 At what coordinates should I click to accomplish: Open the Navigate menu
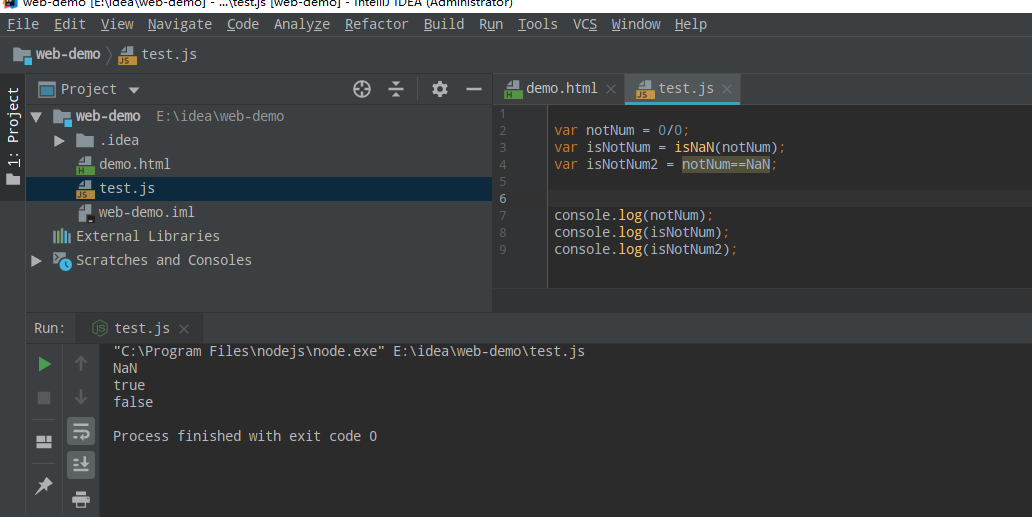pos(180,24)
